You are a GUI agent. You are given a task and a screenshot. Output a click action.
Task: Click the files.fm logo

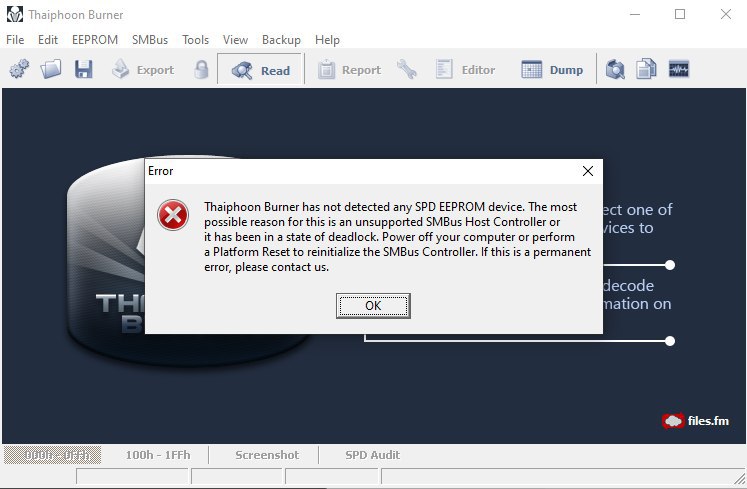[x=696, y=421]
